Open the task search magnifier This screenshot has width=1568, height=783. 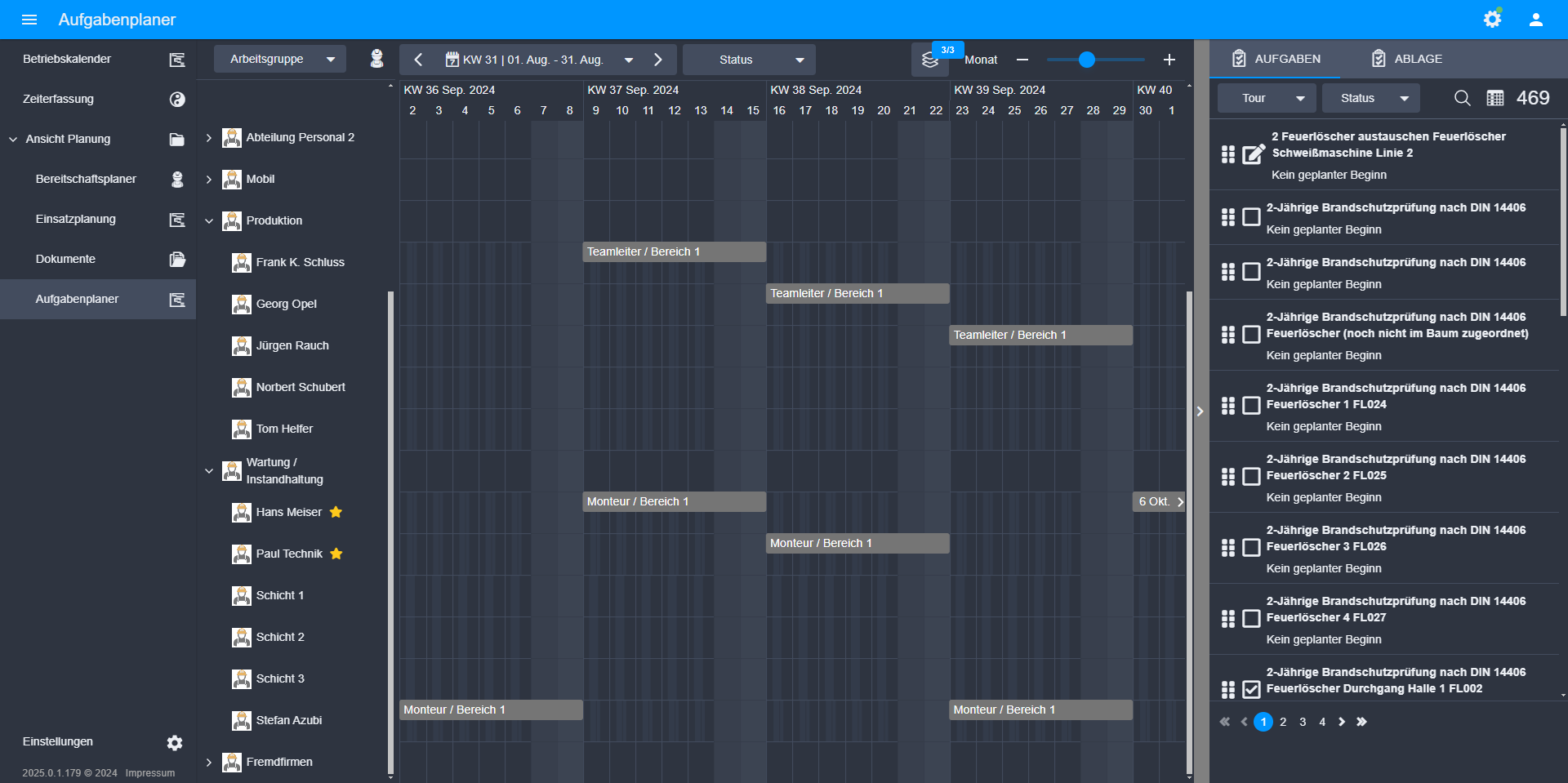tap(1463, 98)
